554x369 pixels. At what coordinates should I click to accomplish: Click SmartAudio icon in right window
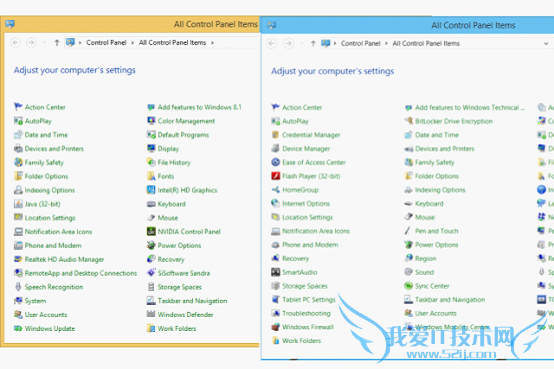pyautogui.click(x=276, y=272)
